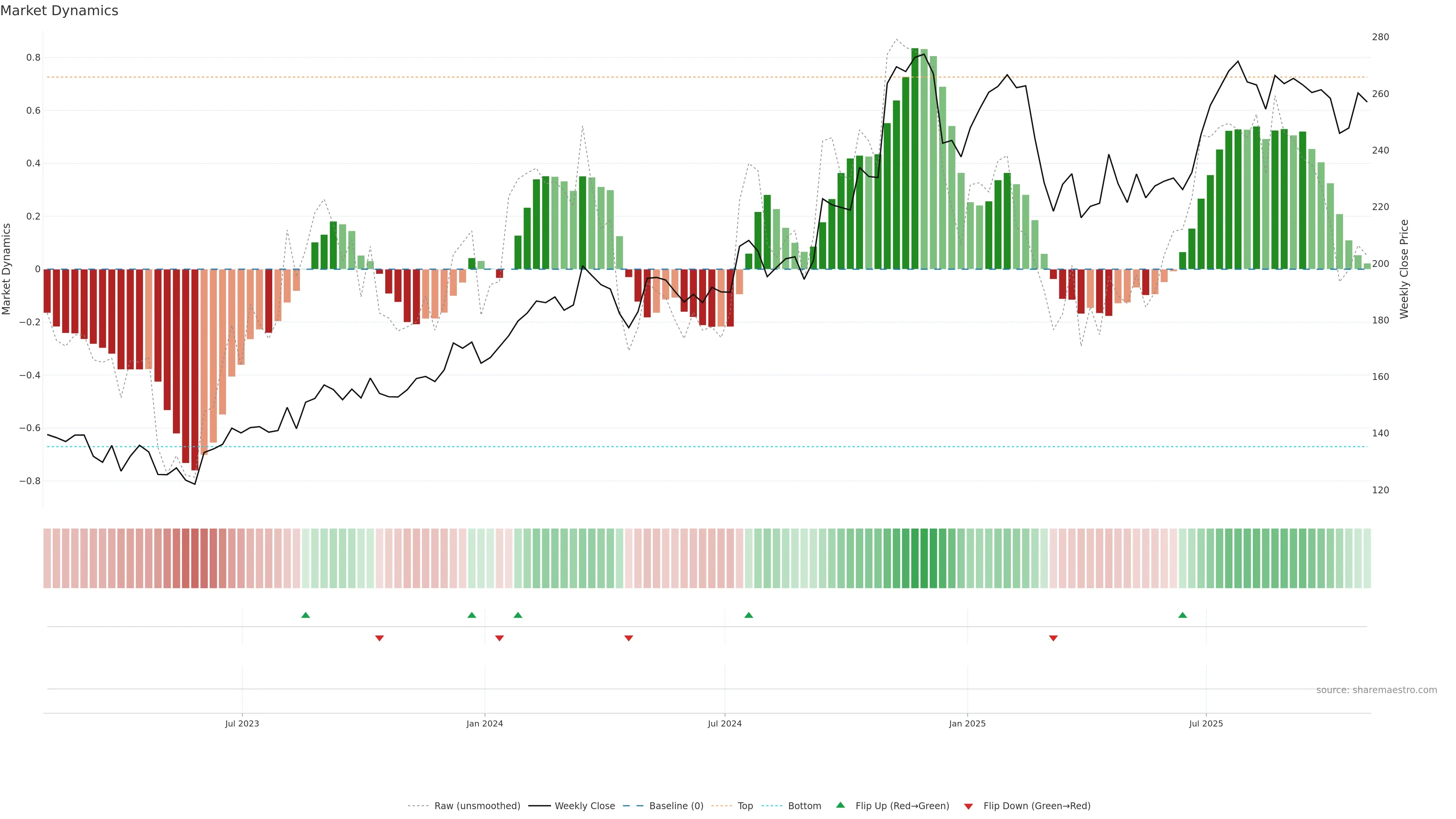
Task: Click the last green flip-up marker near Jul 2025
Action: click(1183, 615)
